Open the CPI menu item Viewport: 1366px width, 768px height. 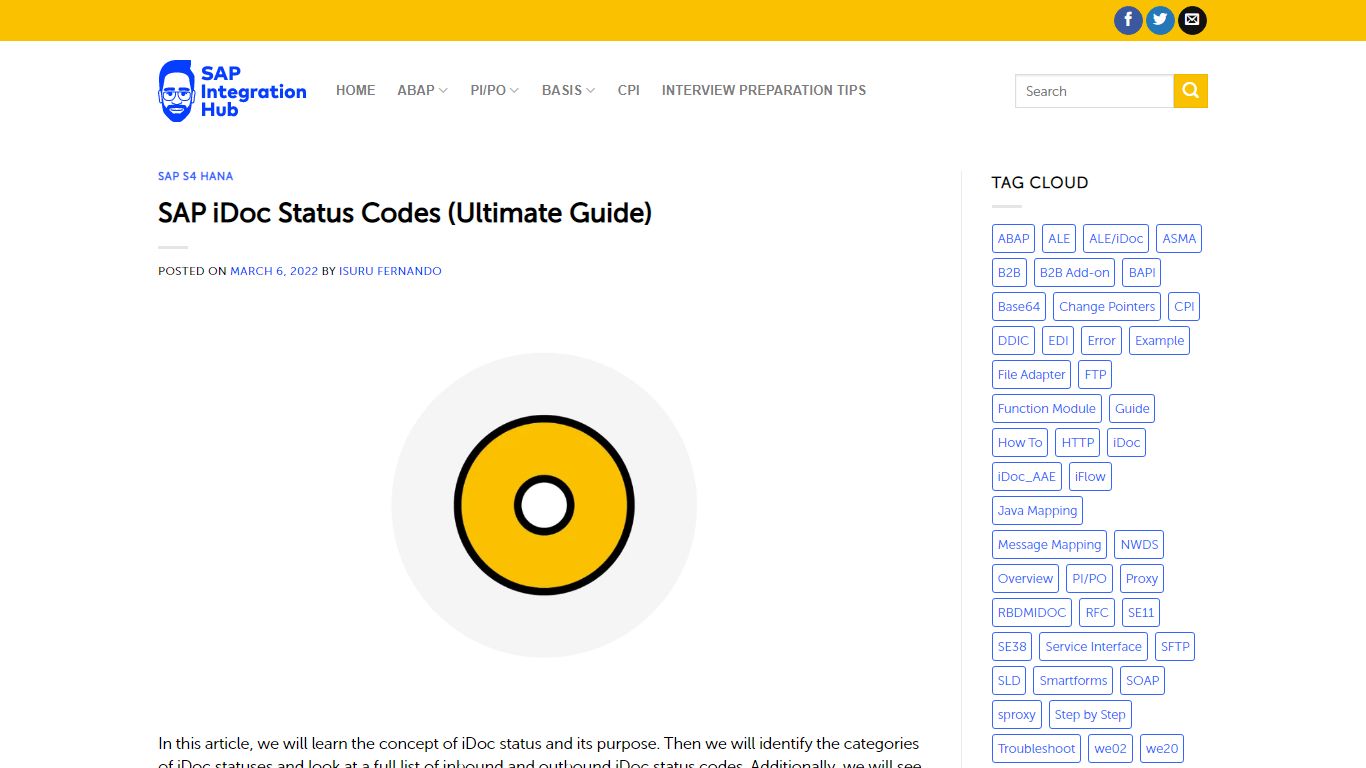[628, 90]
